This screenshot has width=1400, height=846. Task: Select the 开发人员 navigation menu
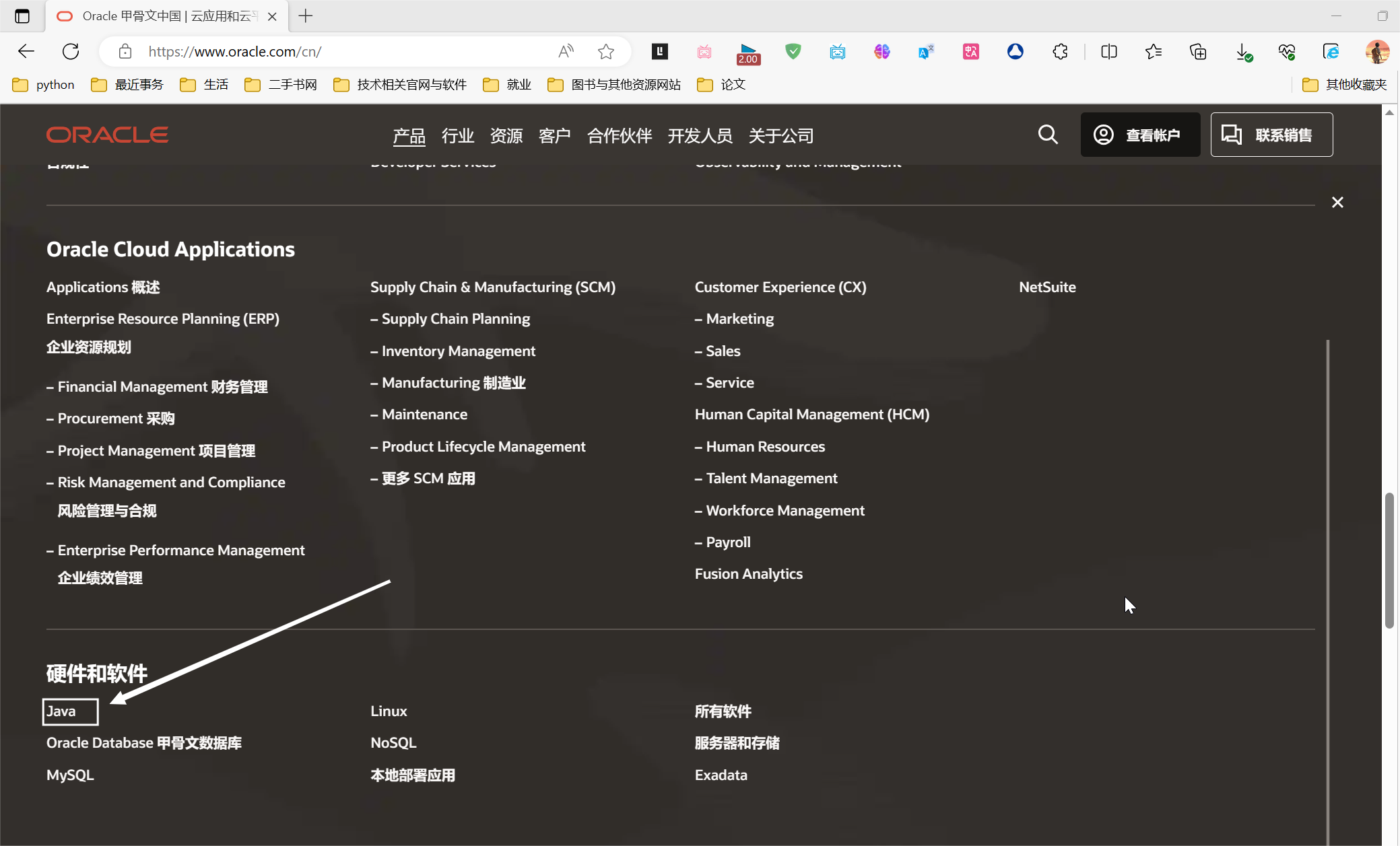click(700, 136)
